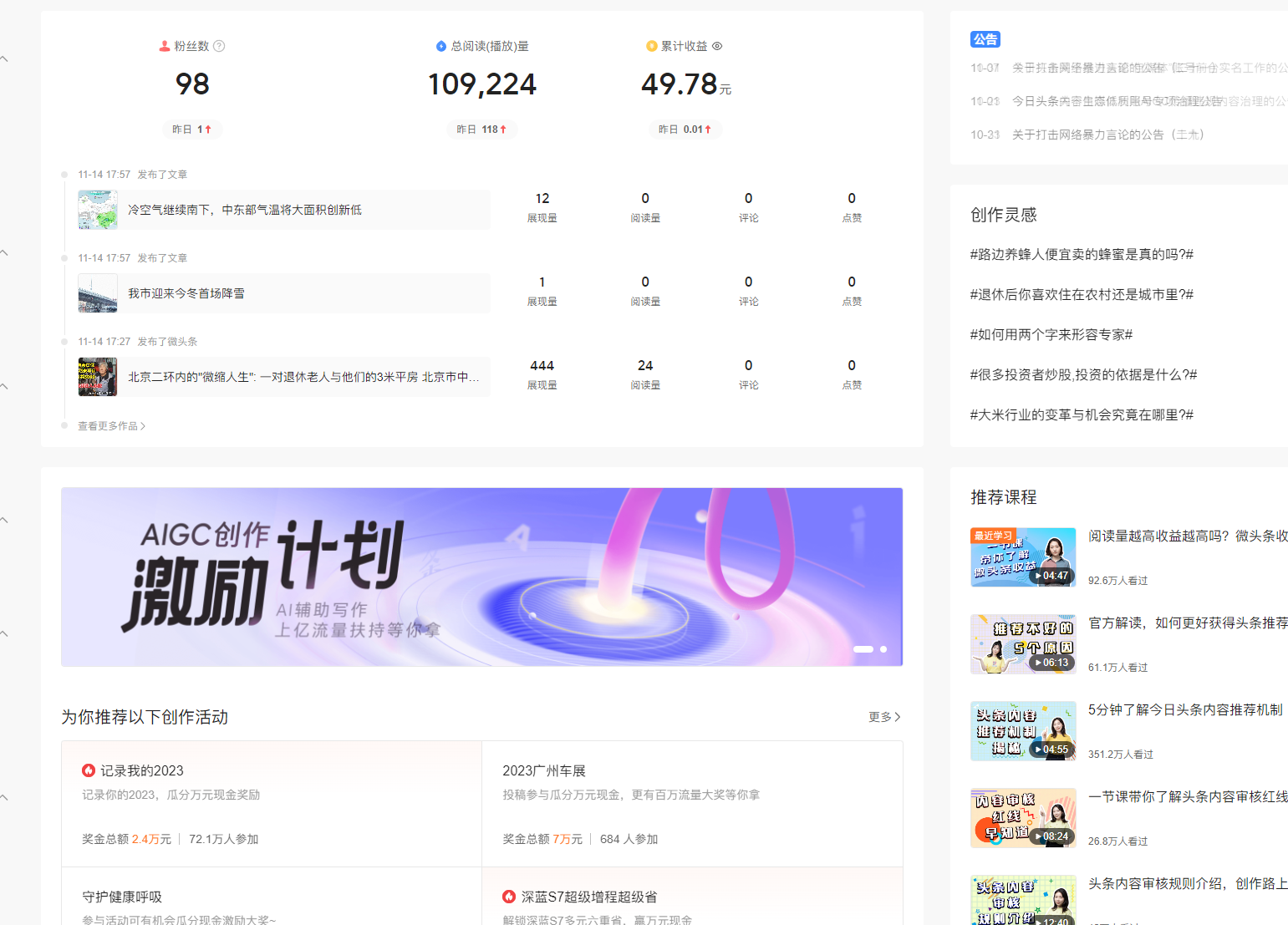This screenshot has width=1288, height=925.
Task: Open the 守护健康呼吸 activity card
Action: click(272, 897)
